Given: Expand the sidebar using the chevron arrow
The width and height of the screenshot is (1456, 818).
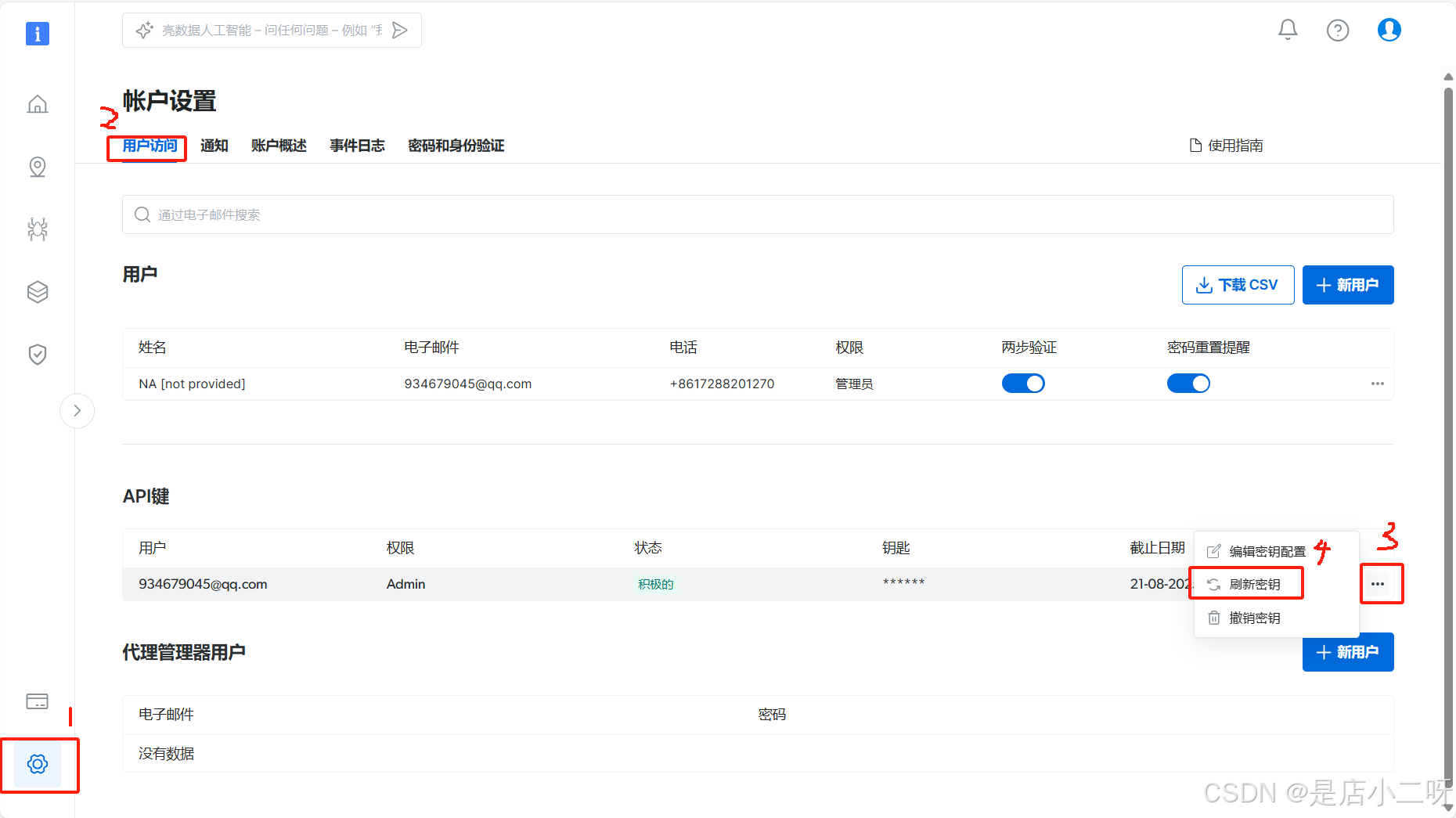Looking at the screenshot, I should tap(77, 410).
